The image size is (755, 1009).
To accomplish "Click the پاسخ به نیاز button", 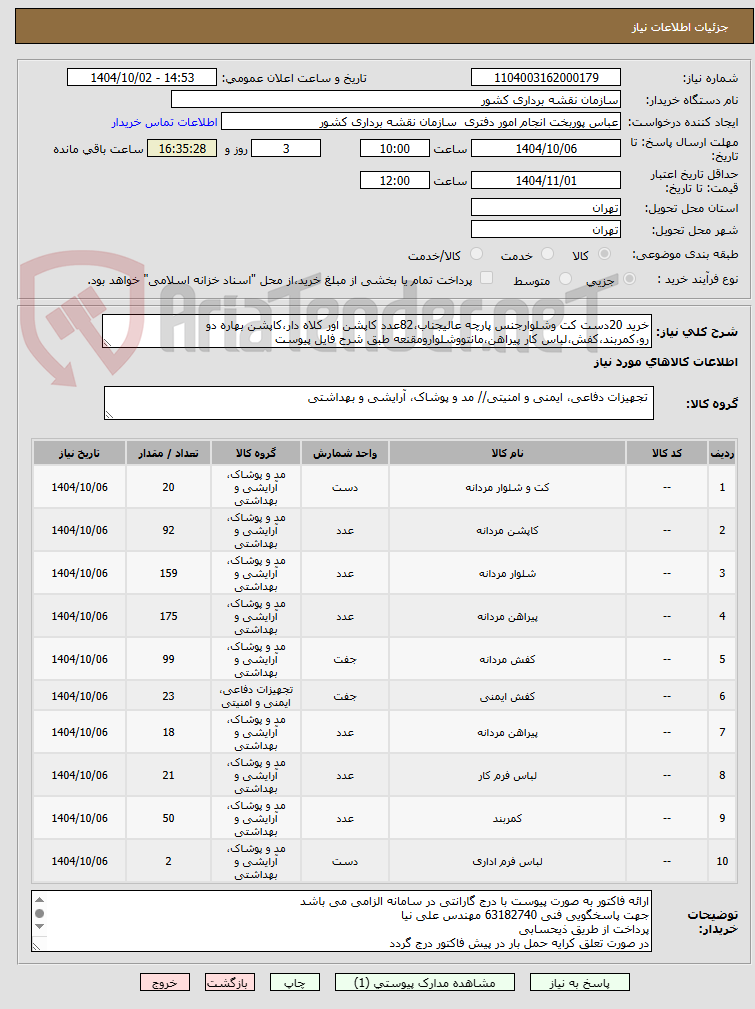I will pyautogui.click(x=579, y=983).
